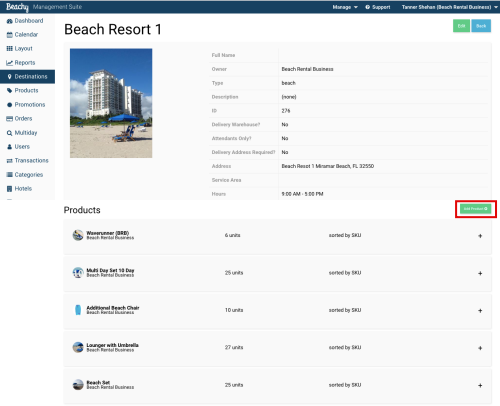Click the 'Beach Resort 1' page heading
The height and width of the screenshot is (406, 500).
[x=113, y=29]
